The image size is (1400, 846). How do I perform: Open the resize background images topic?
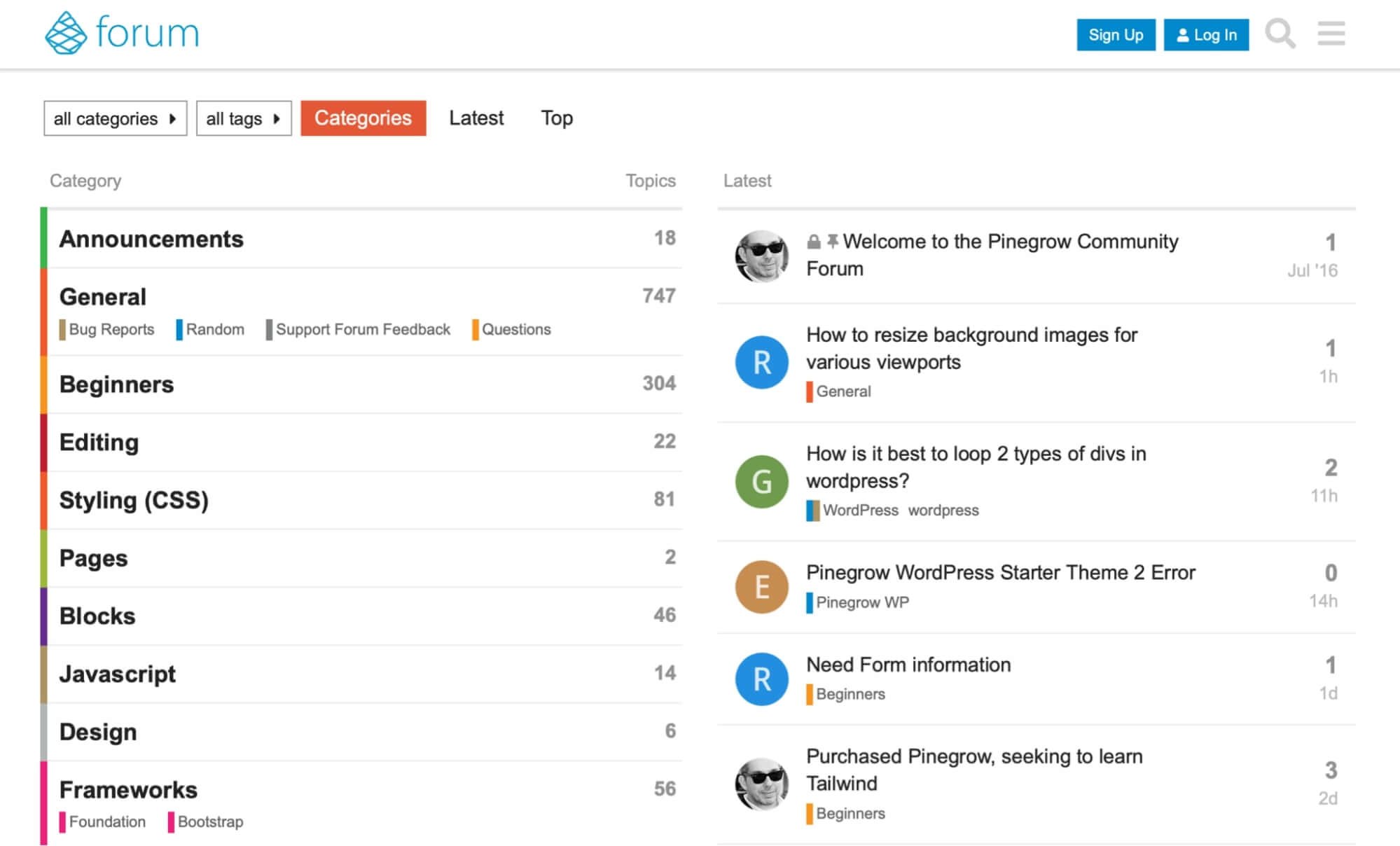[x=972, y=348]
